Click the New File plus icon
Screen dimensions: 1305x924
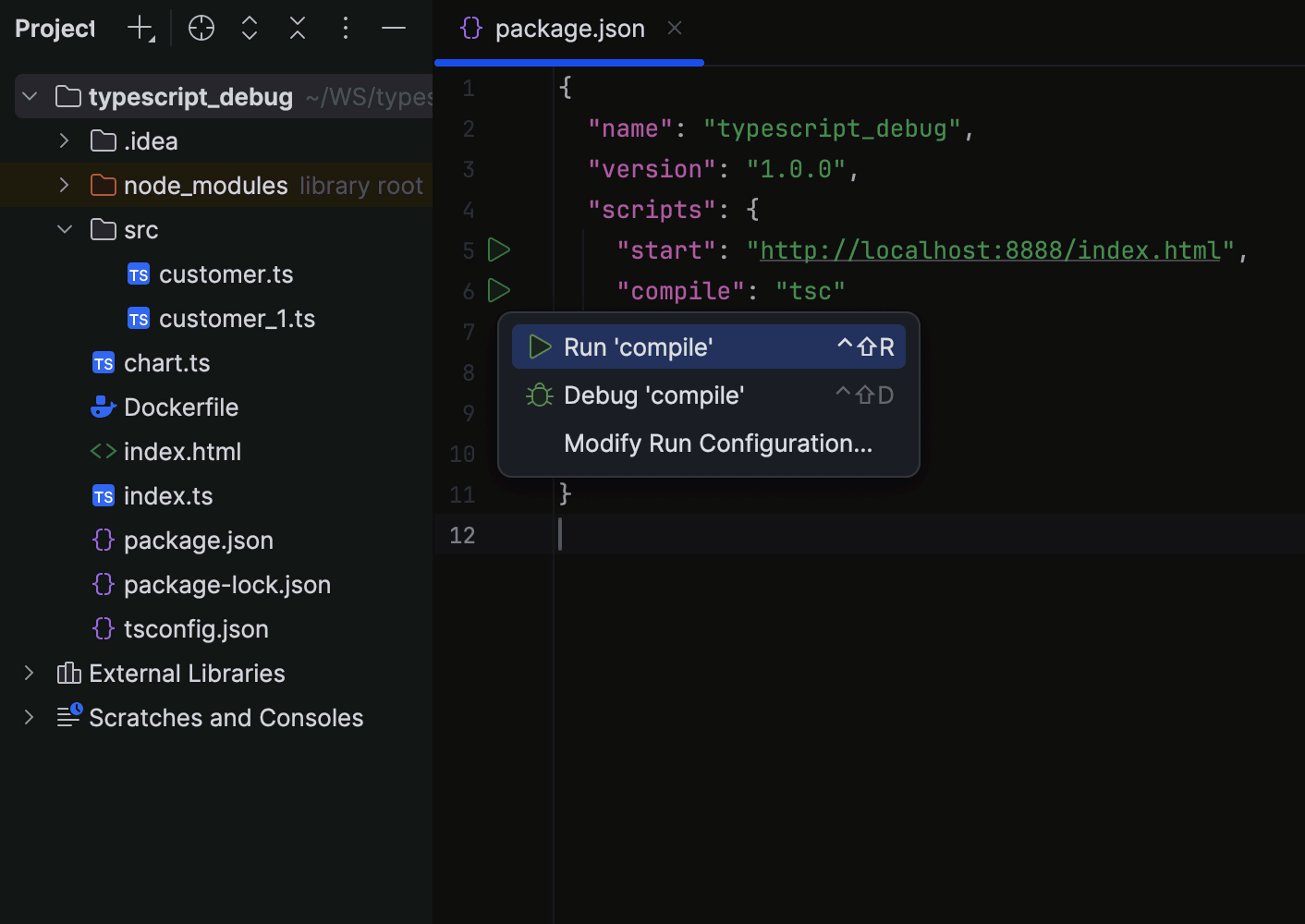tap(140, 29)
